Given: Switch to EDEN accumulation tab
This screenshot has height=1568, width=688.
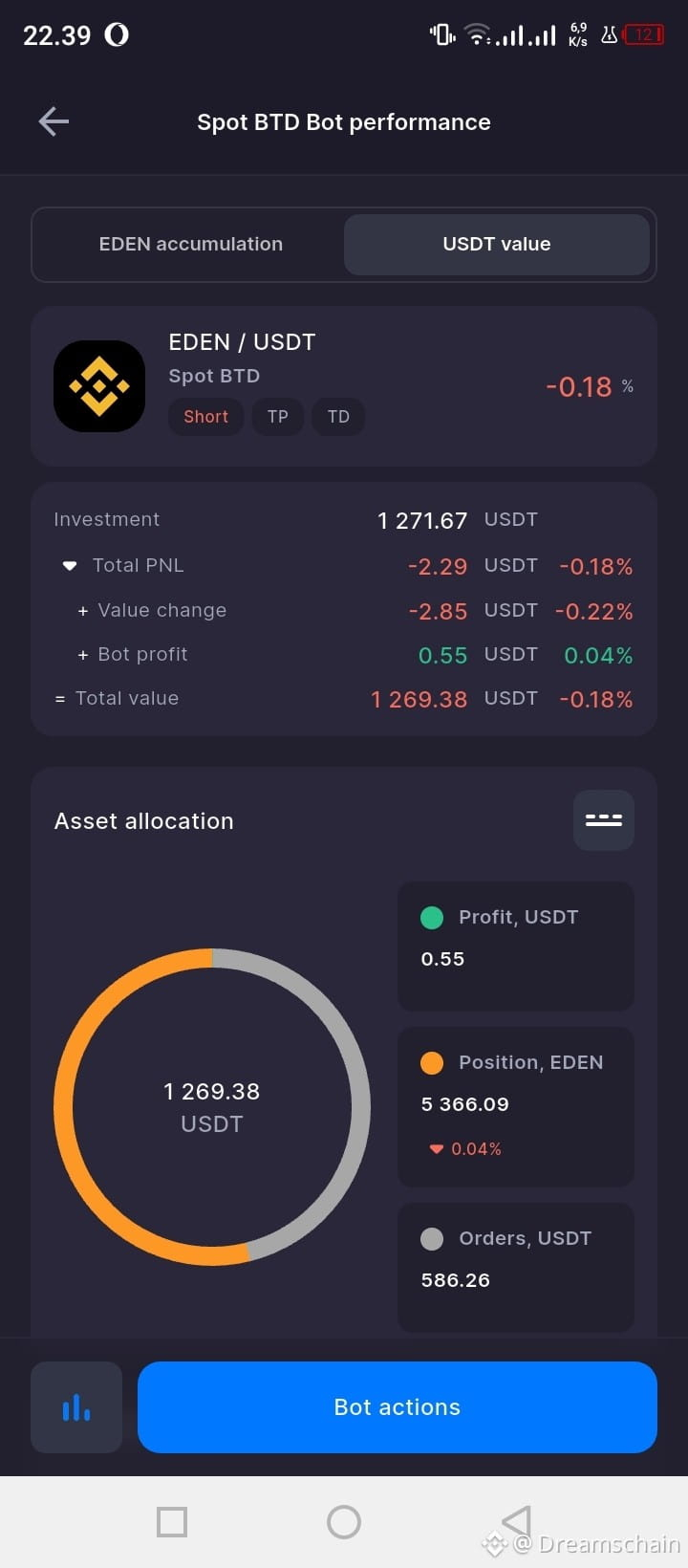Looking at the screenshot, I should point(191,244).
